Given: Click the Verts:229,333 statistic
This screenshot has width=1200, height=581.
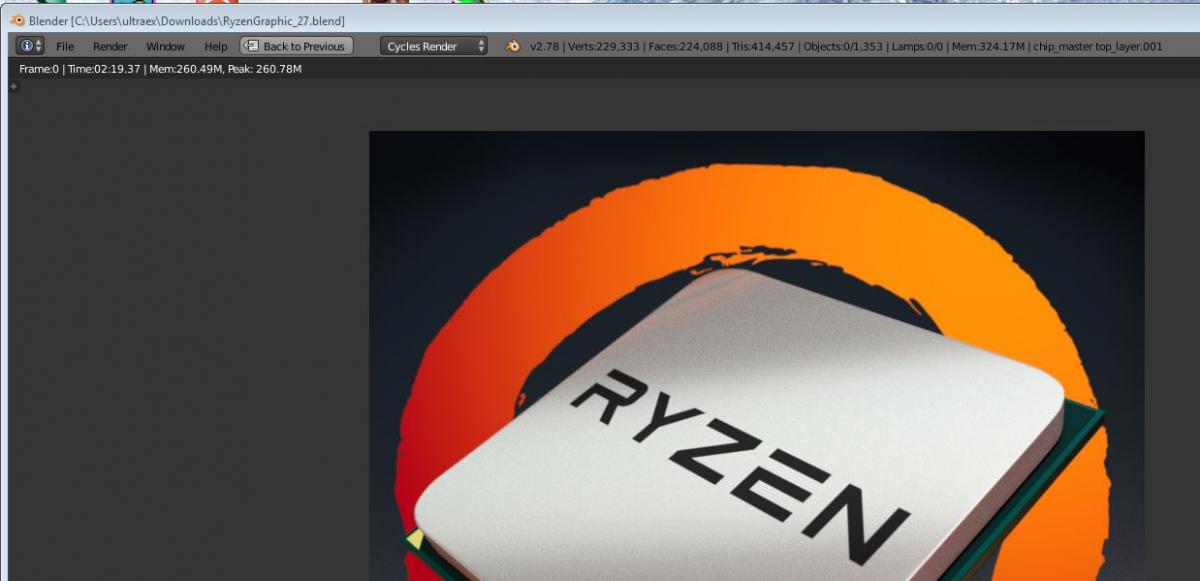Looking at the screenshot, I should point(603,46).
